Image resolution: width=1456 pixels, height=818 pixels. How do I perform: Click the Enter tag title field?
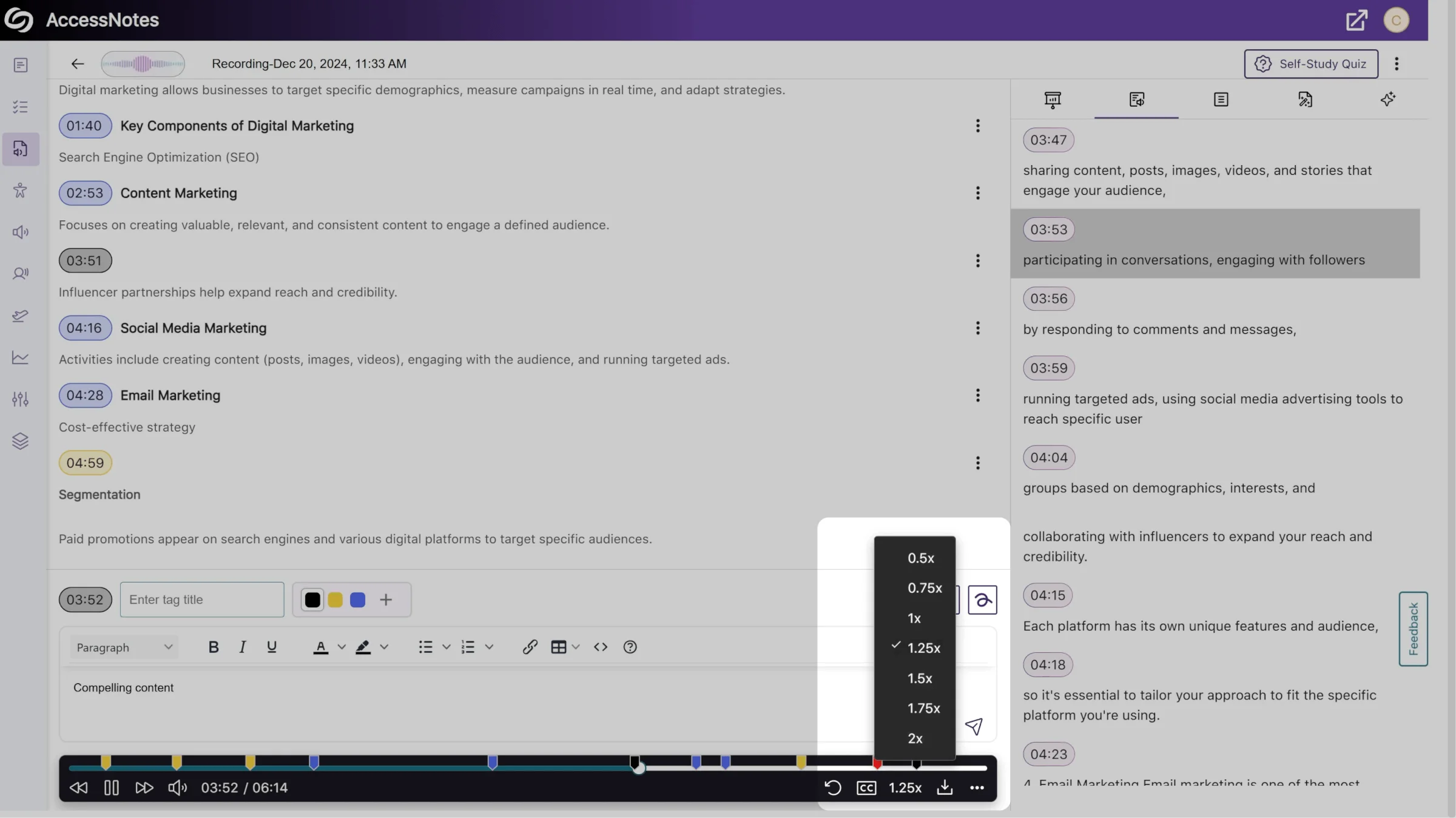(202, 600)
